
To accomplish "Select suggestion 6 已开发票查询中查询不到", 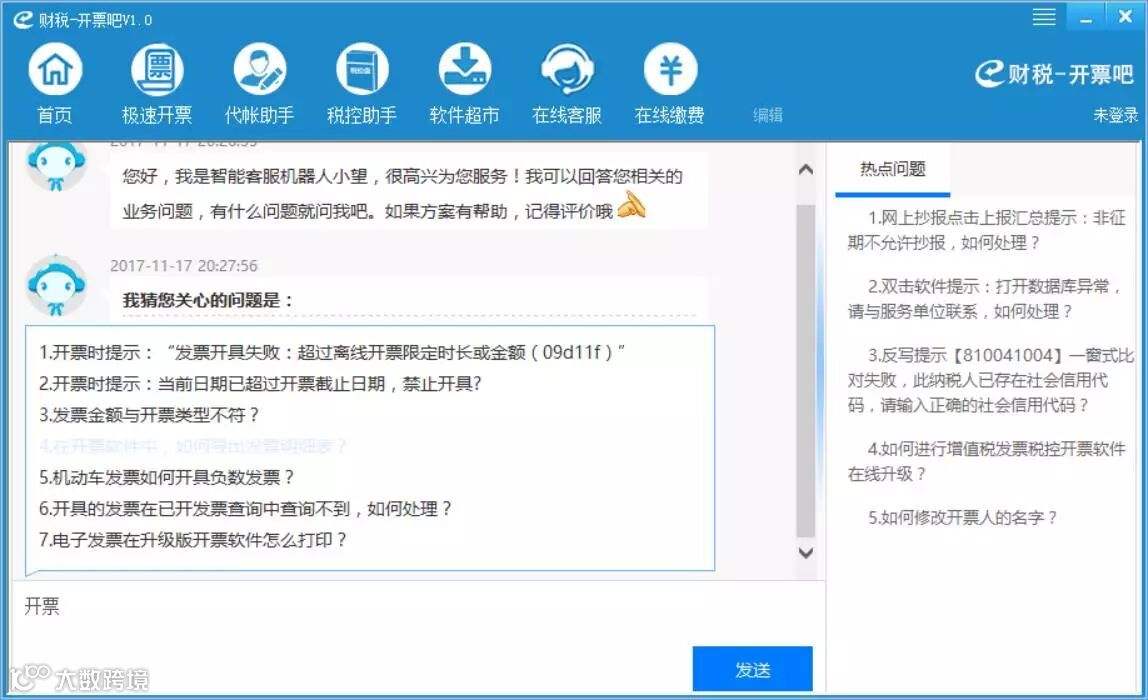I will click(x=245, y=509).
